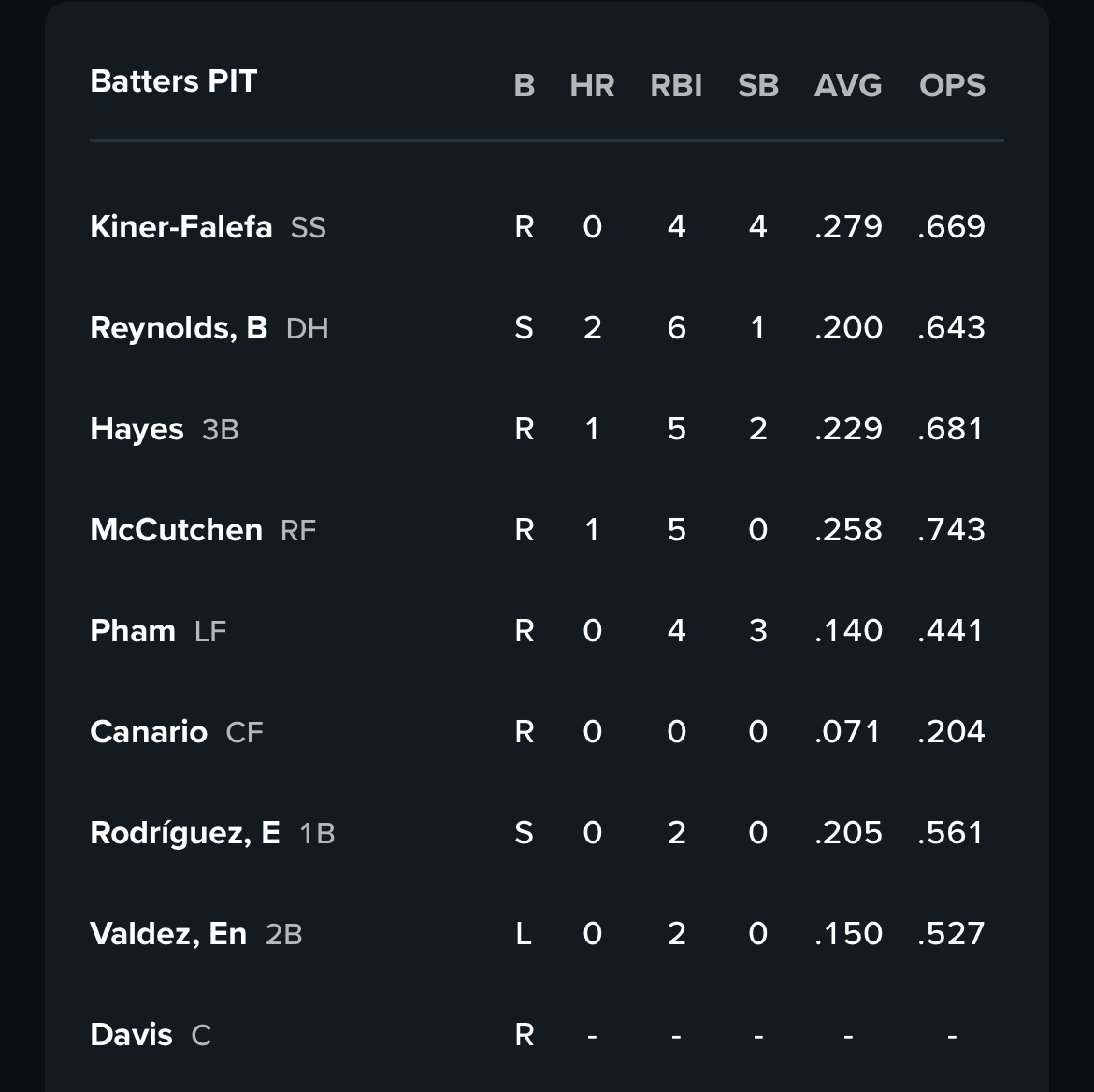Tap Canario's .071 average cell

coord(848,732)
